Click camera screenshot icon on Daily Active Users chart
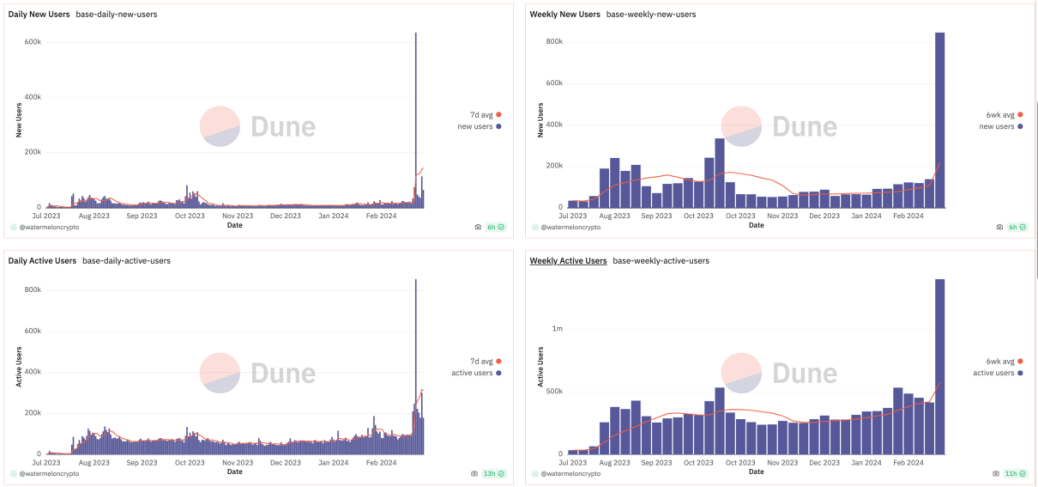This screenshot has height=487, width=1038. 474,474
